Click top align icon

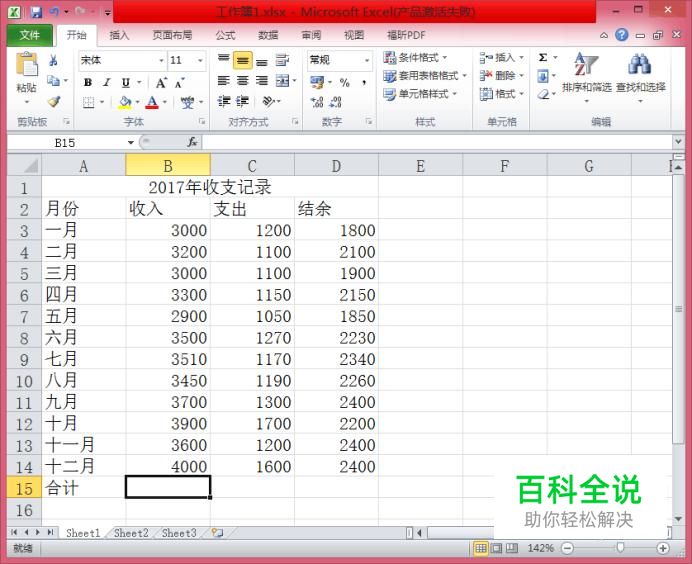224,60
